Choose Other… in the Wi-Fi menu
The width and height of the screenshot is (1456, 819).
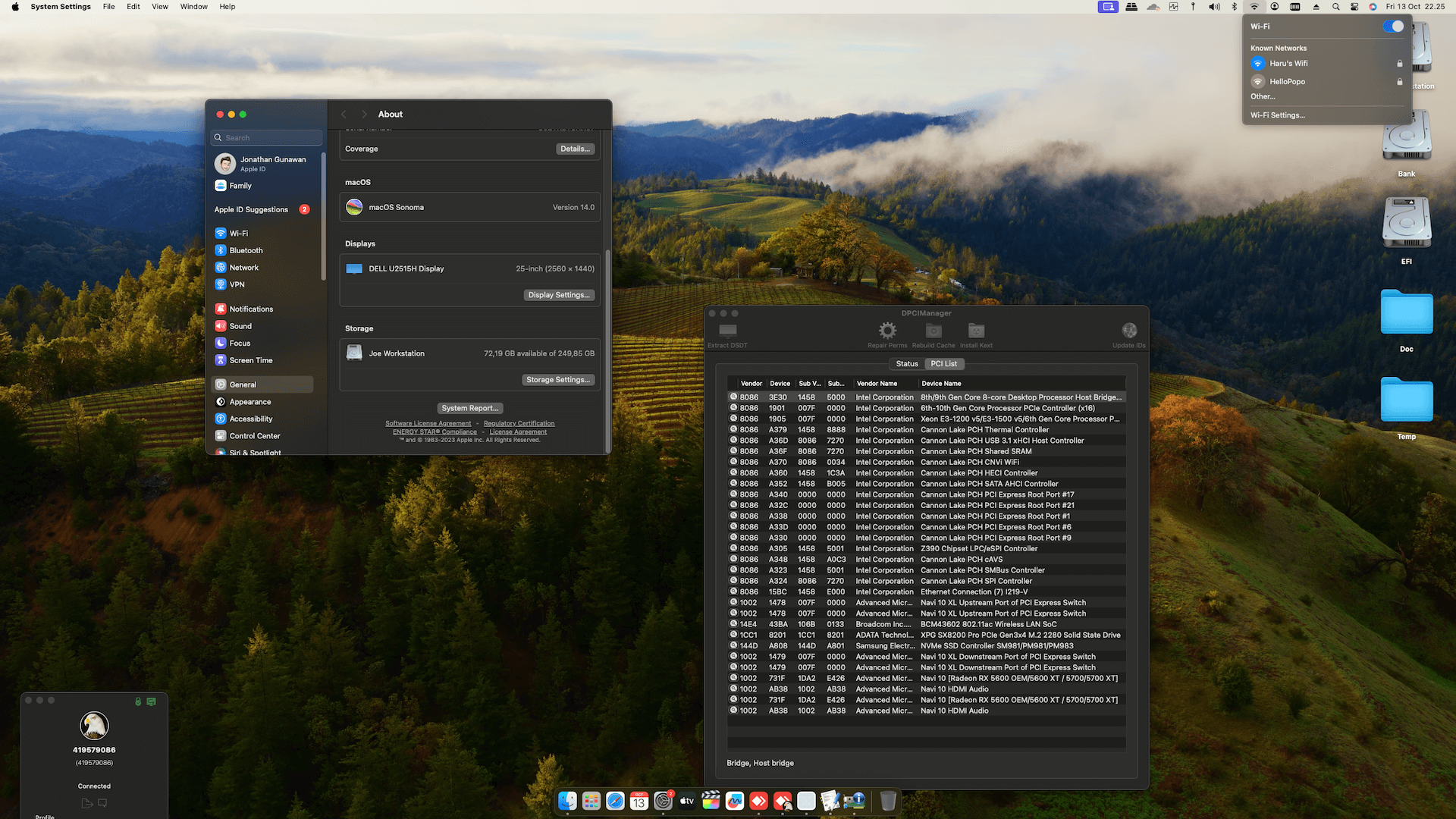pyautogui.click(x=1263, y=96)
